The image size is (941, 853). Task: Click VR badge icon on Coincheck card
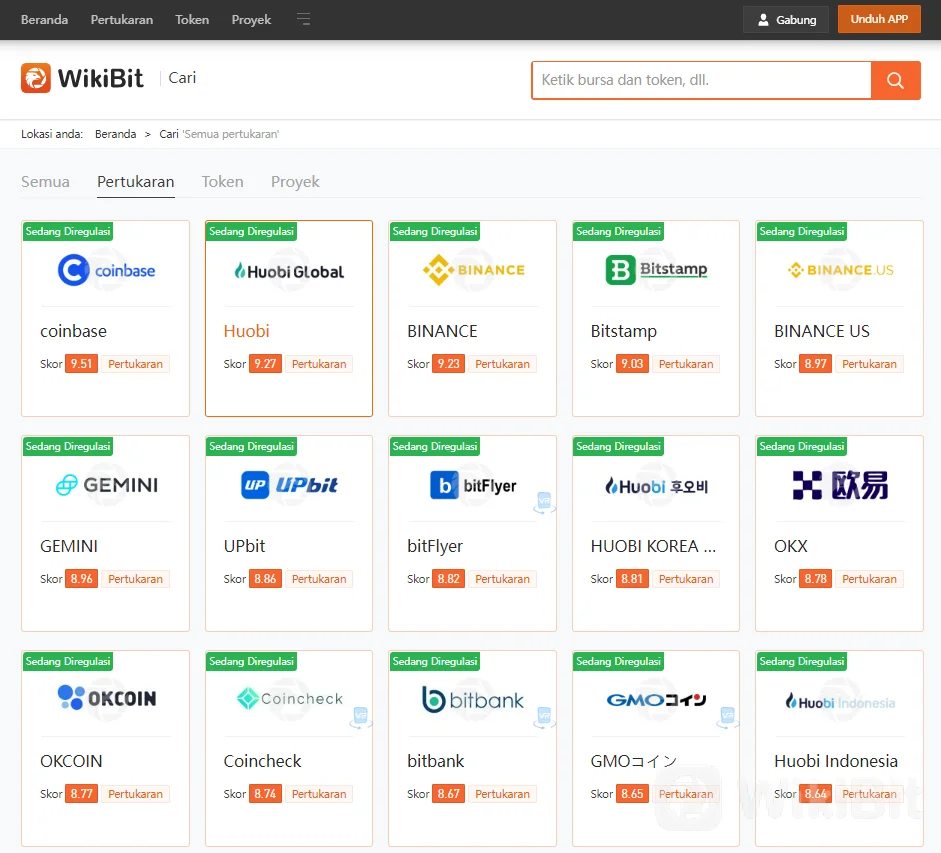coord(361,717)
